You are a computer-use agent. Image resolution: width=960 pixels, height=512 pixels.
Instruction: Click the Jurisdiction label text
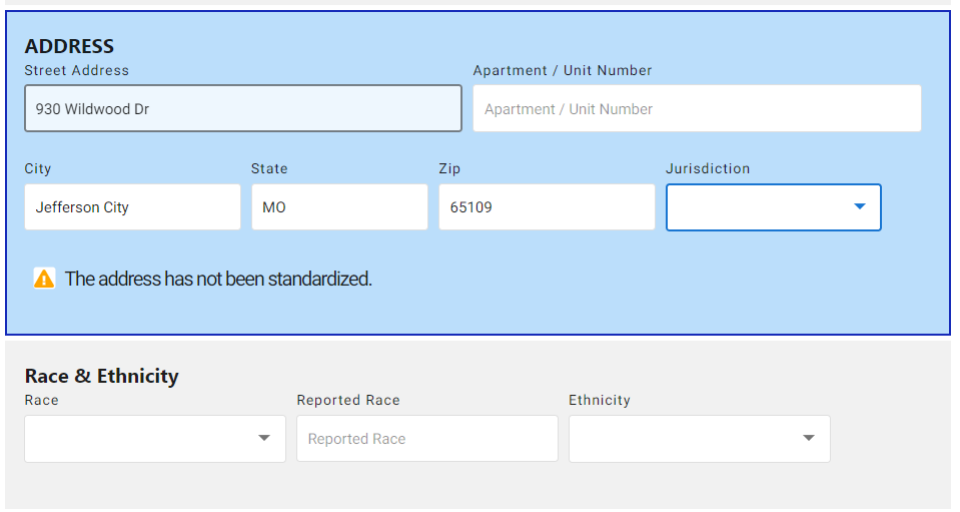pos(708,168)
